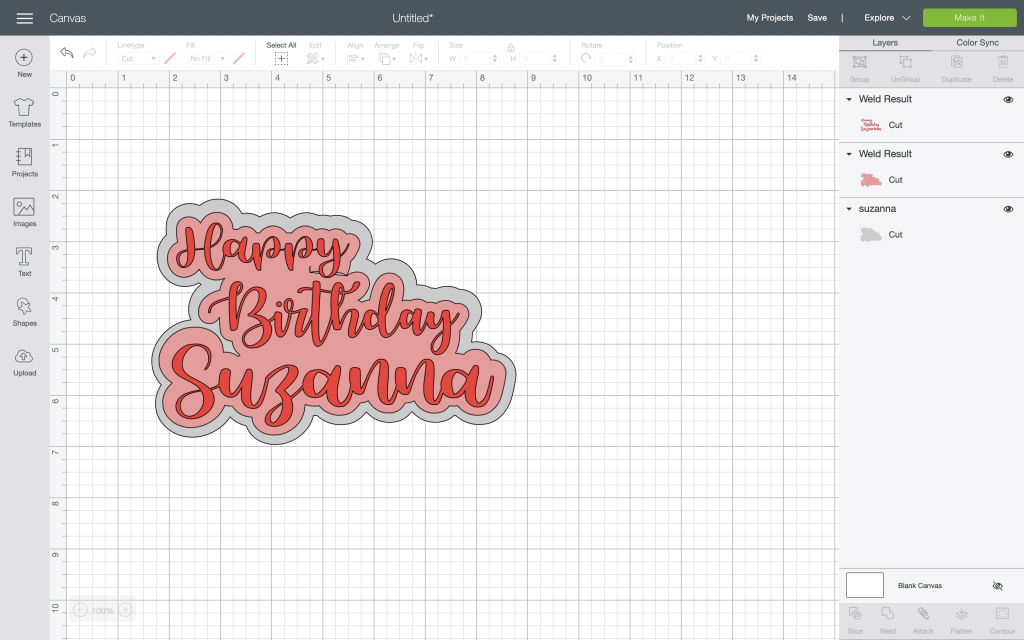
Task: Collapse the first Weld Result group
Action: pyautogui.click(x=849, y=99)
